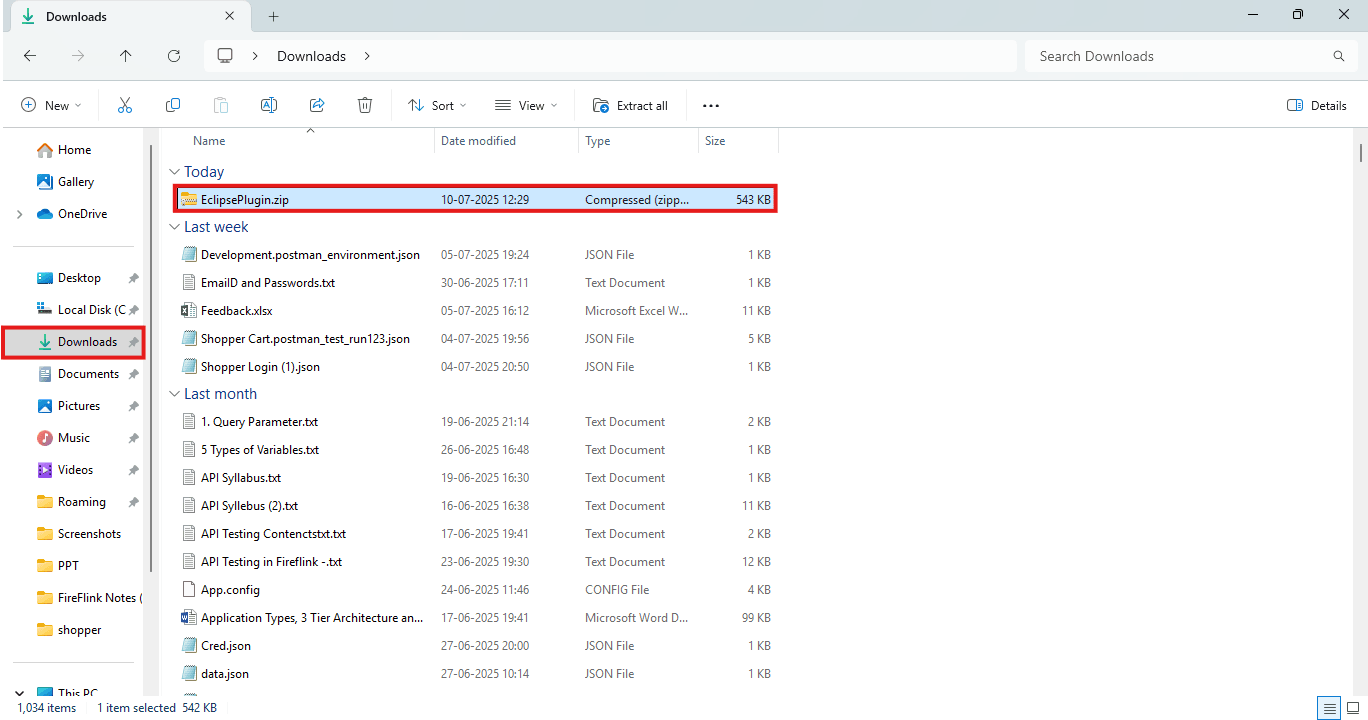Click the Cut scissors icon
1368x720 pixels.
click(x=125, y=105)
